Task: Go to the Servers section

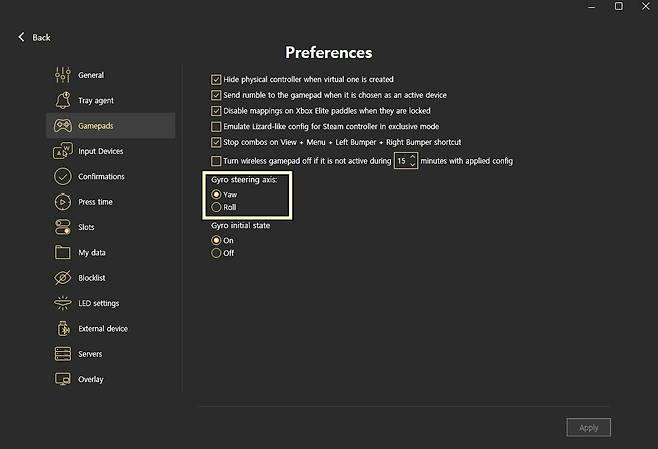Action: (x=90, y=354)
